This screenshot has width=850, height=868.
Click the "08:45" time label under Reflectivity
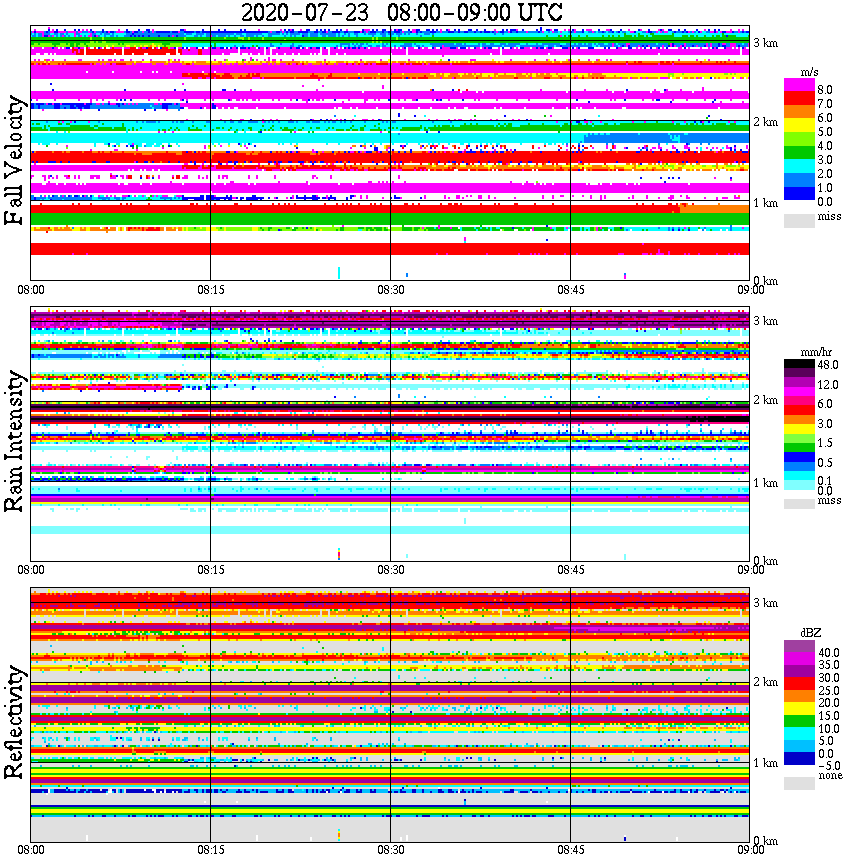[x=571, y=850]
